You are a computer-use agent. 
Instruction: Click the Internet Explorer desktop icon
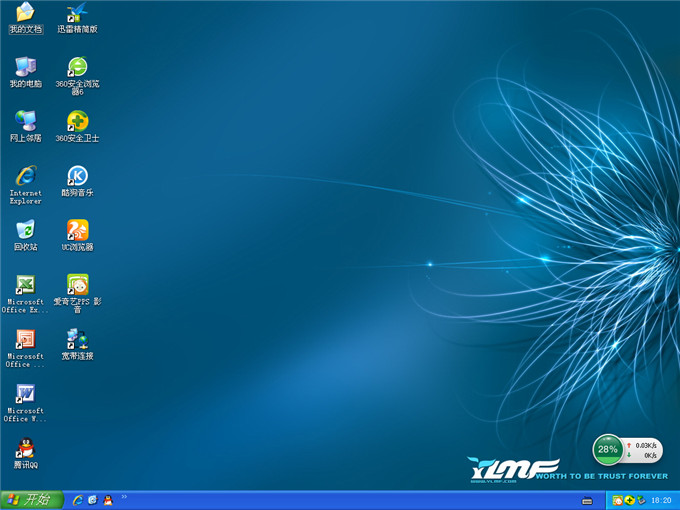(25, 176)
